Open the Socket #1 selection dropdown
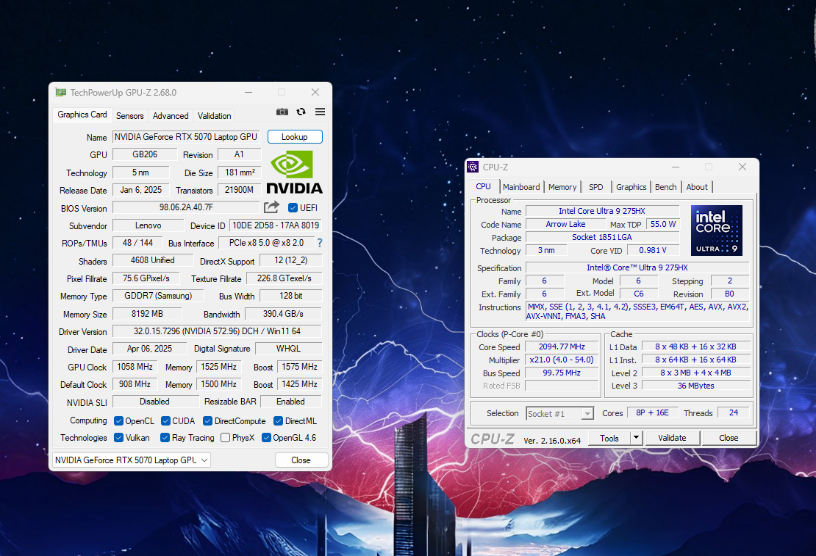Screen dimensions: 816x556 [559, 413]
